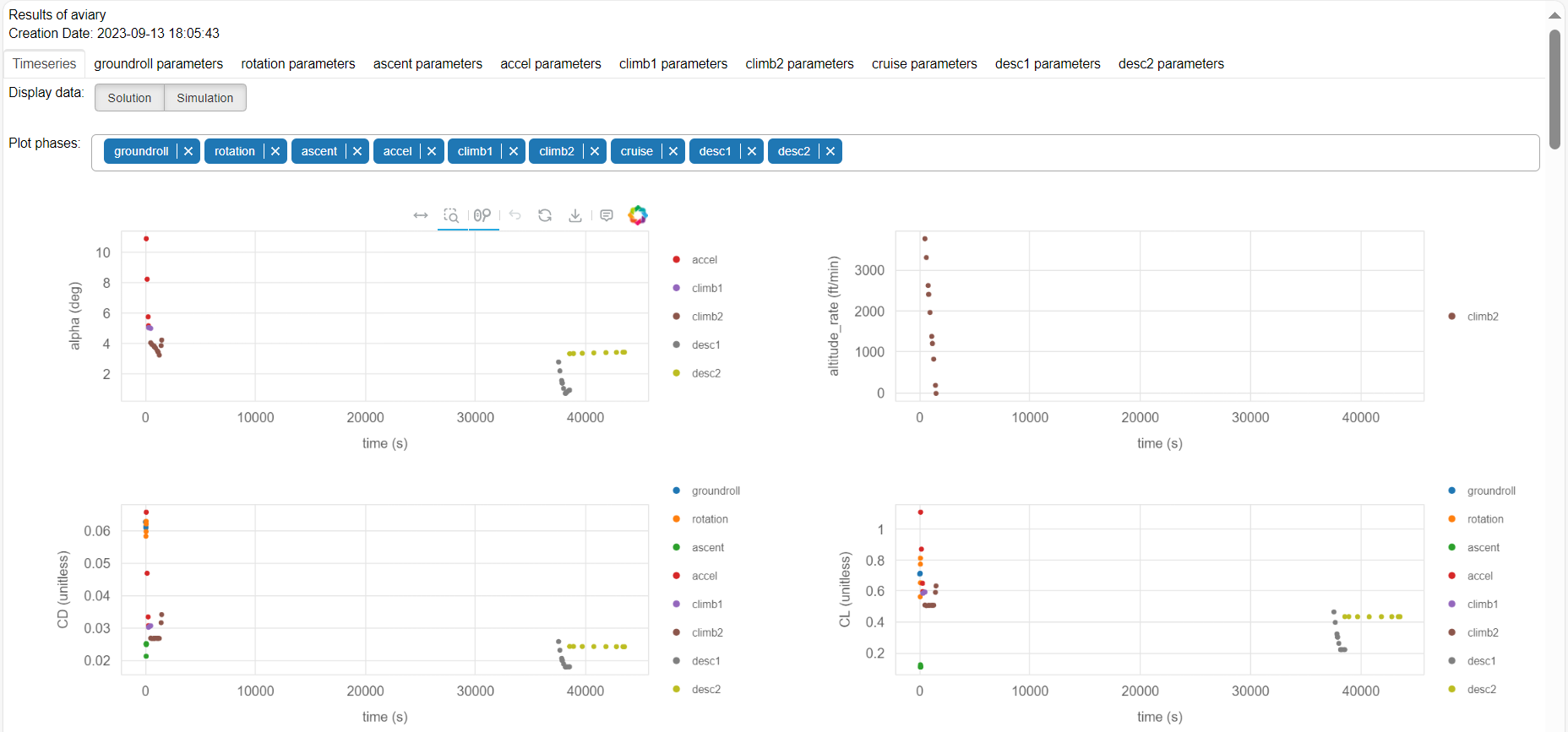The image size is (1568, 732).
Task: Open the desc1 parameters tab
Action: coord(1048,63)
